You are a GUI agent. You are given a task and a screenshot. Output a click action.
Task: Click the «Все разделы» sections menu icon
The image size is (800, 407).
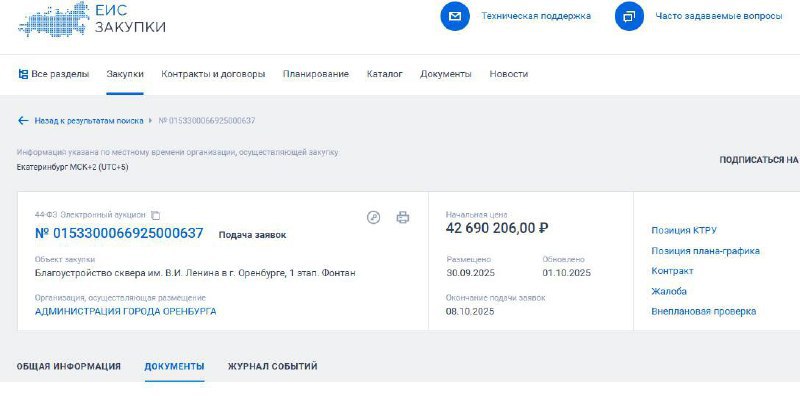tap(24, 74)
